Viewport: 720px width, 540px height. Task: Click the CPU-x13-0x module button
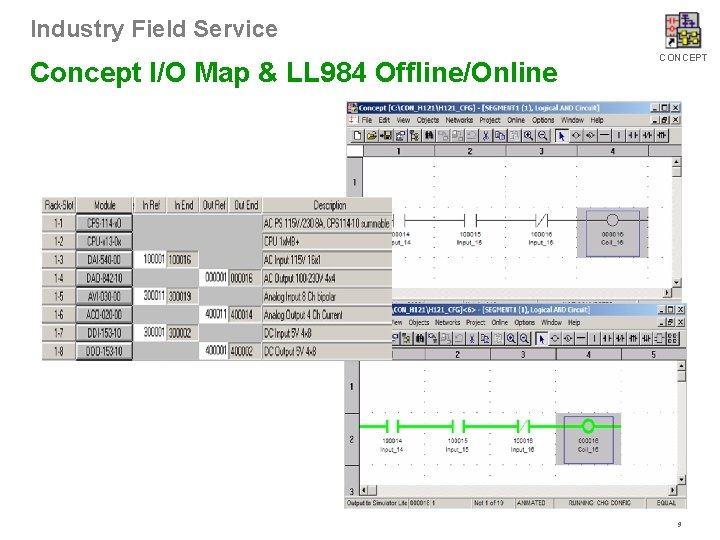pyautogui.click(x=104, y=242)
